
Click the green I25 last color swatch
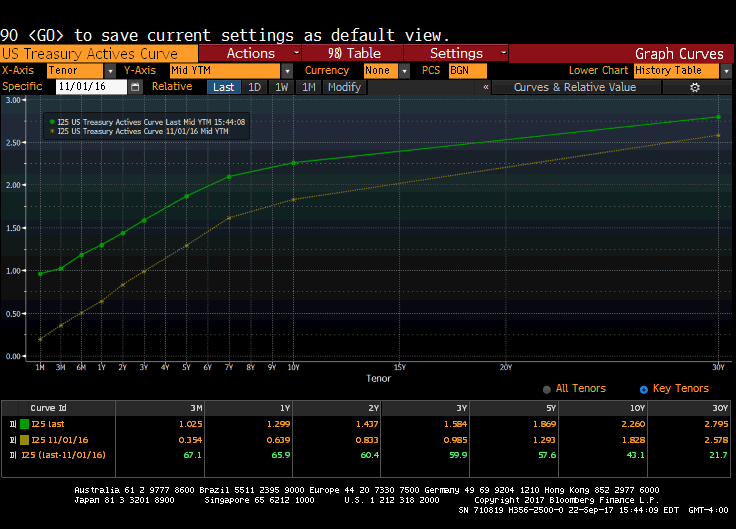click(x=24, y=424)
